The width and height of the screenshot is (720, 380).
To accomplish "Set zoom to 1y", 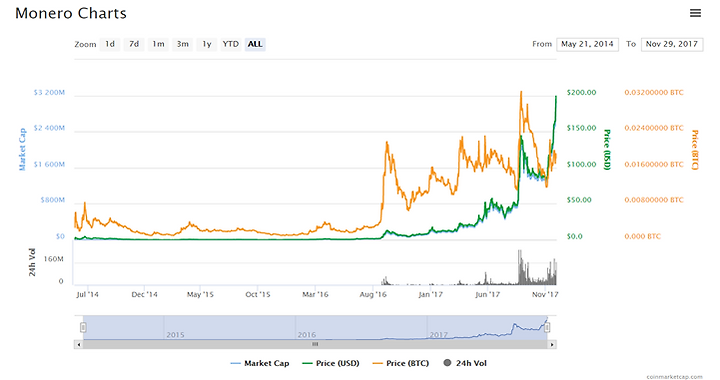I will pos(207,44).
